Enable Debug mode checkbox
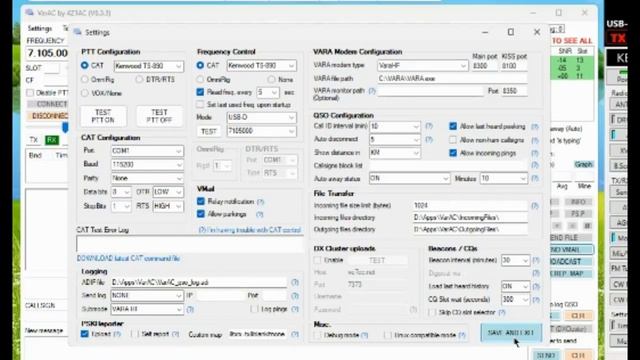This screenshot has height=360, width=640. click(x=317, y=335)
